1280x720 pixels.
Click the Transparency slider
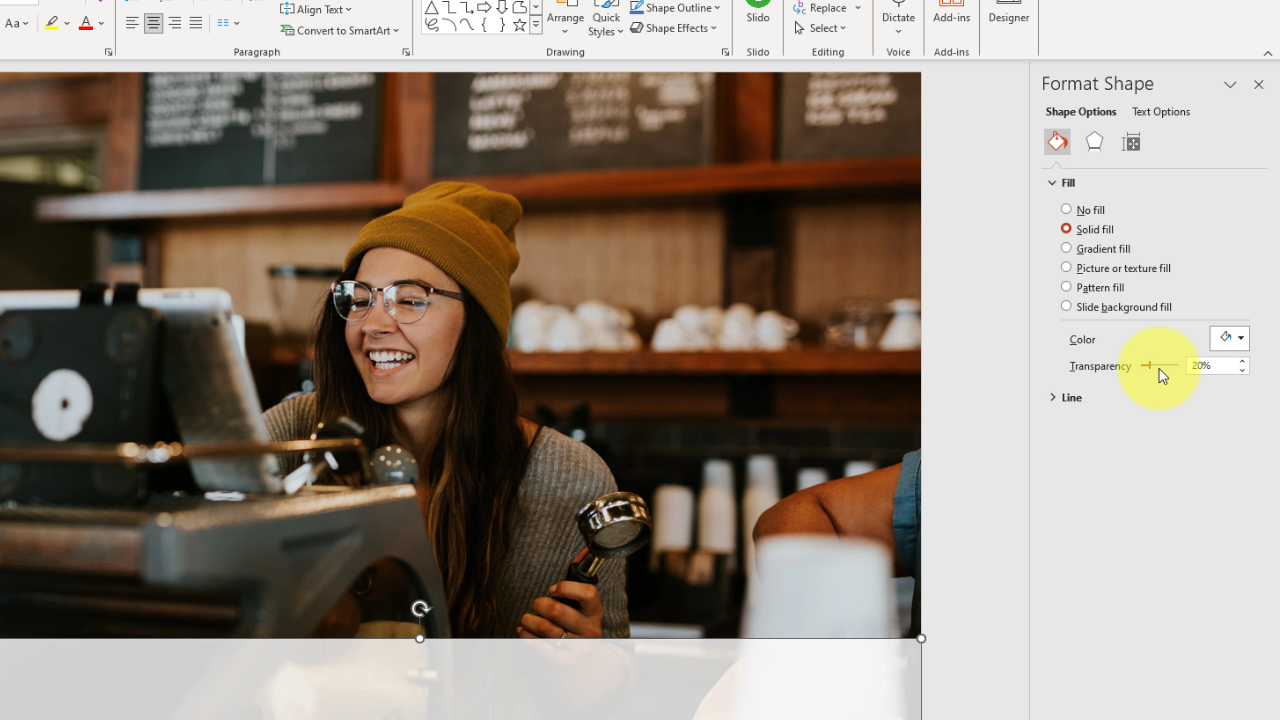(1160, 366)
